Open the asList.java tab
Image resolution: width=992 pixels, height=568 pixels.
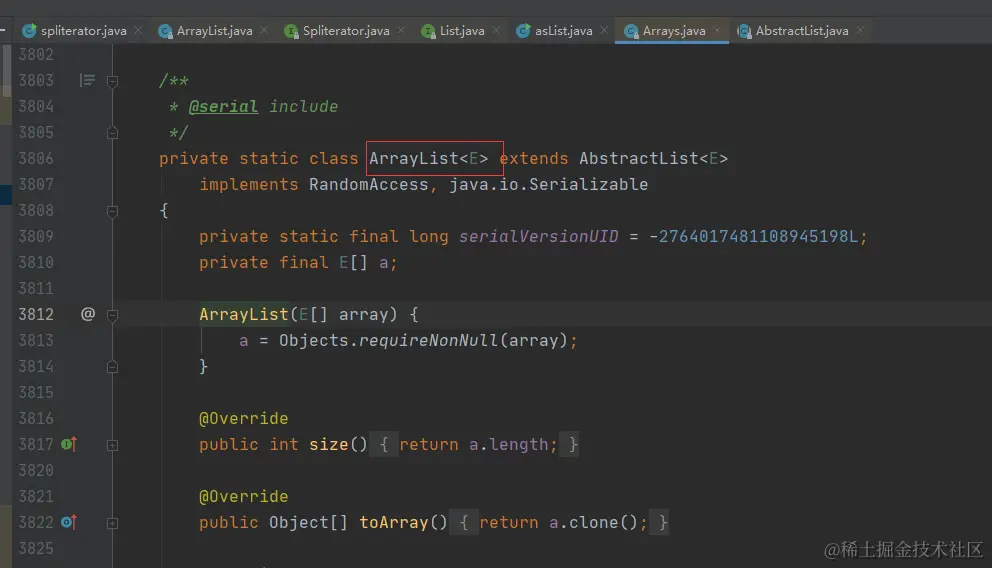coord(563,30)
